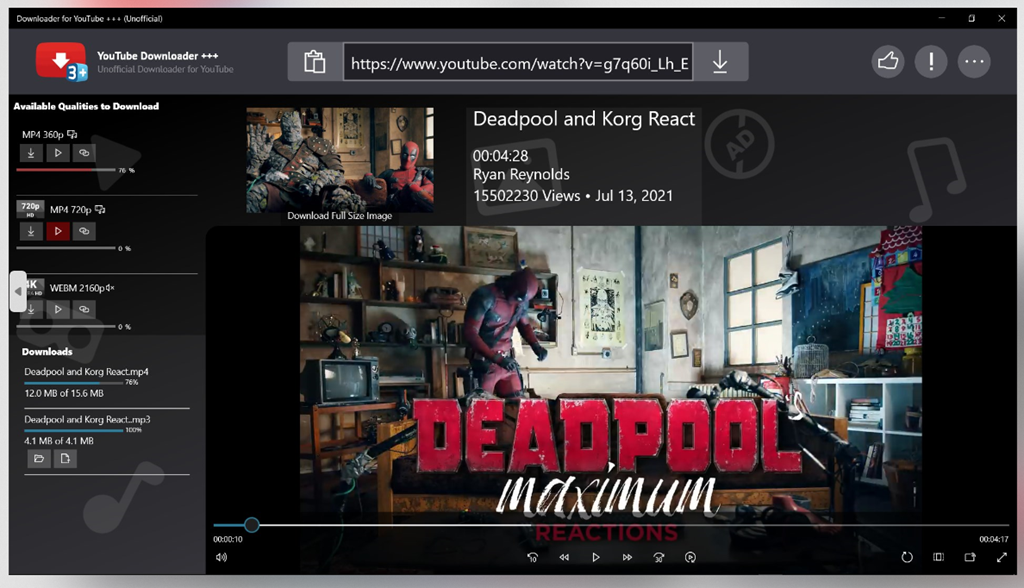The image size is (1024, 588).
Task: Fast forward the video
Action: click(x=627, y=557)
